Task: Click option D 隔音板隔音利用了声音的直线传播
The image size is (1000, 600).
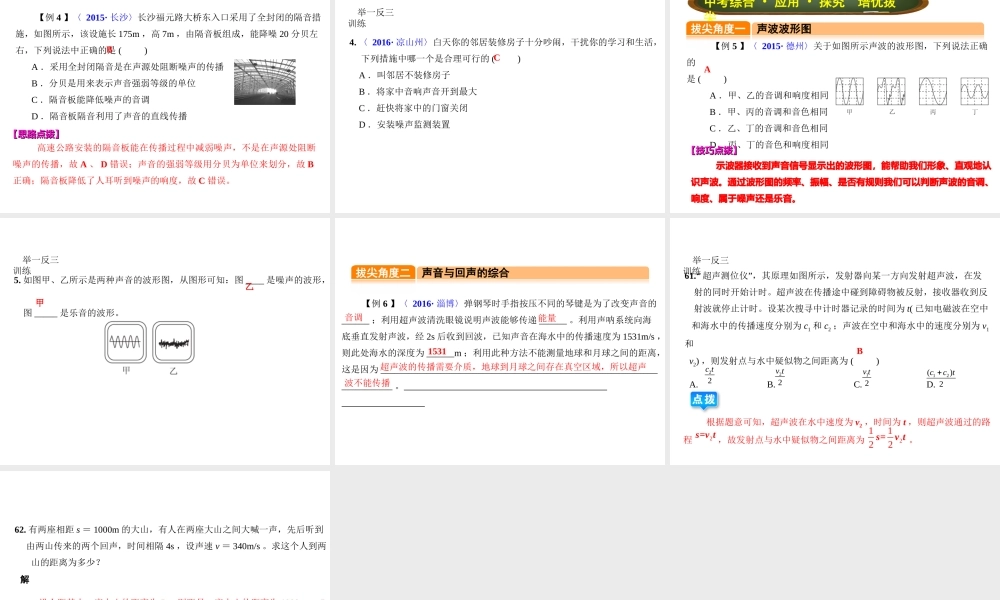Action: click(109, 116)
